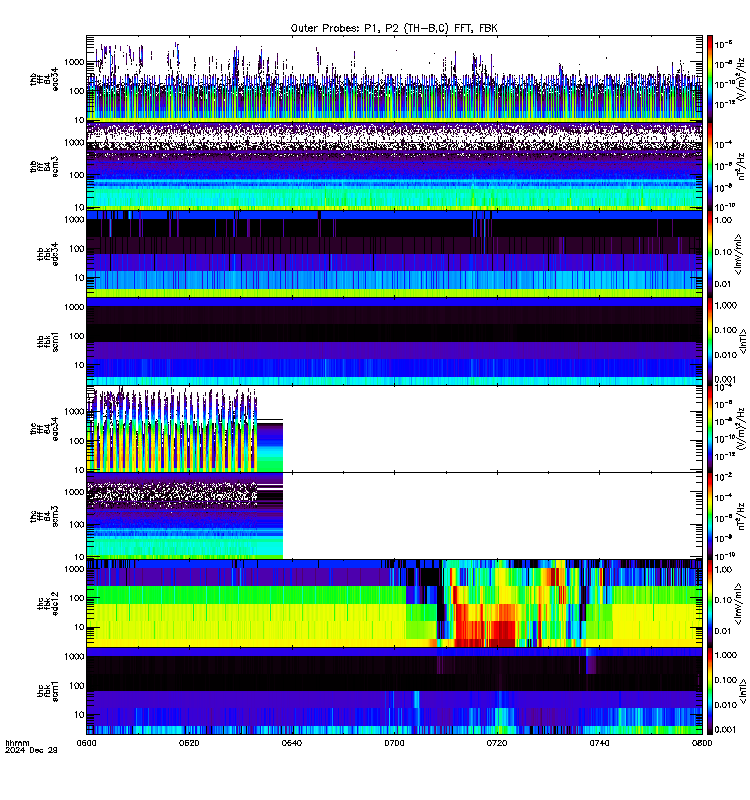Click the 1000 tick on thc eac34 axis
750x800 pixels.
tap(74, 412)
